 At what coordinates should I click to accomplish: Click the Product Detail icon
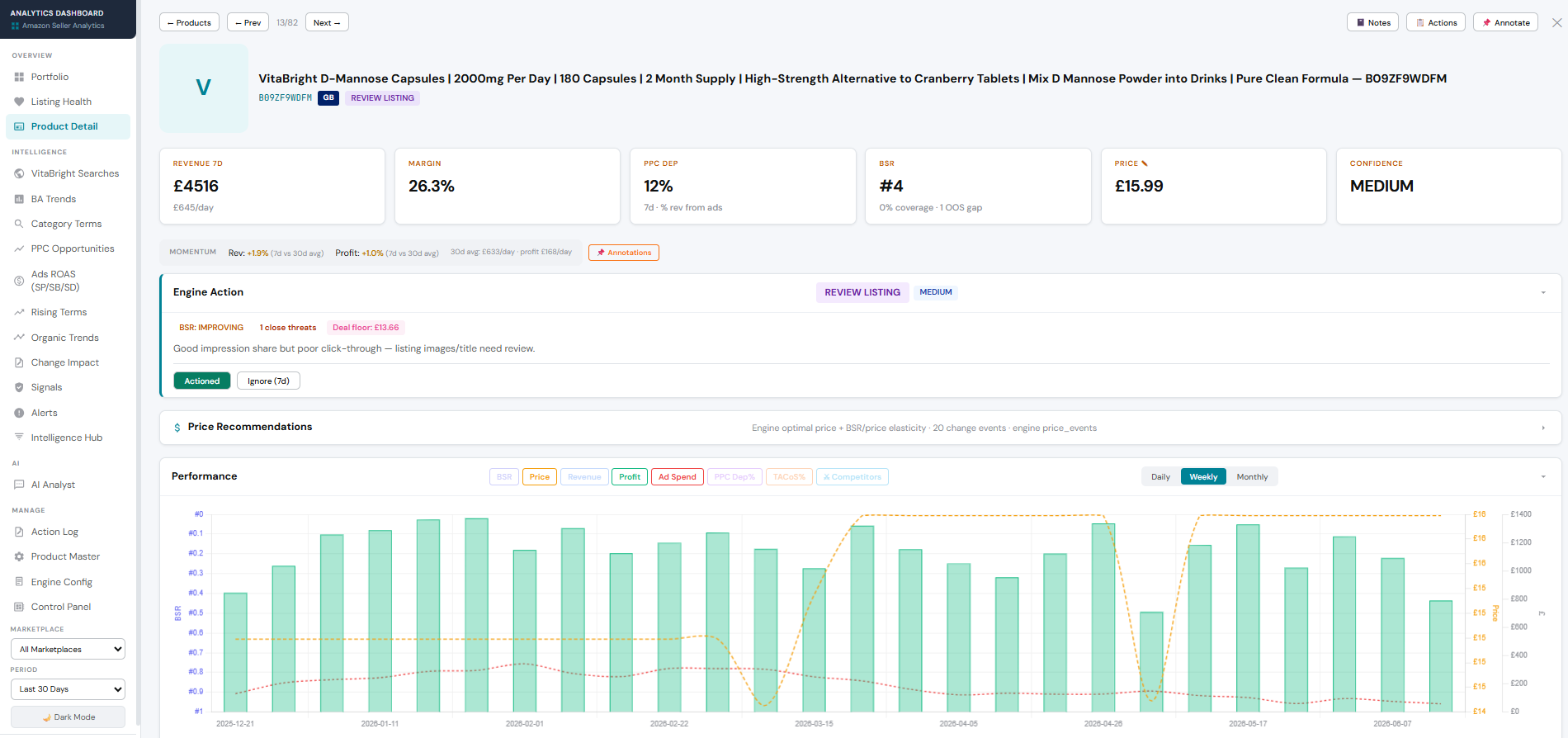click(19, 126)
